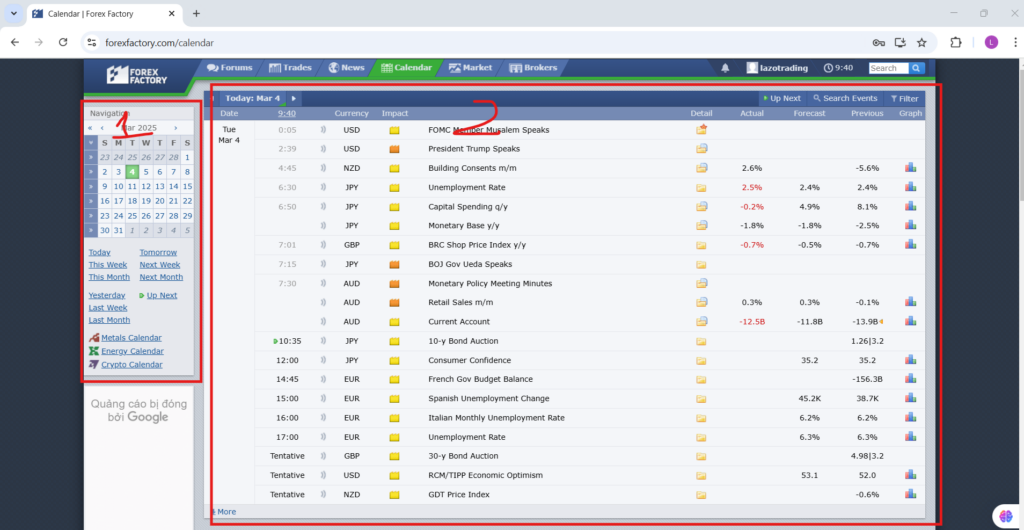1024x530 pixels.
Task: Open detail folder for Monetary Policy Meeting Minutes
Action: [x=701, y=283]
